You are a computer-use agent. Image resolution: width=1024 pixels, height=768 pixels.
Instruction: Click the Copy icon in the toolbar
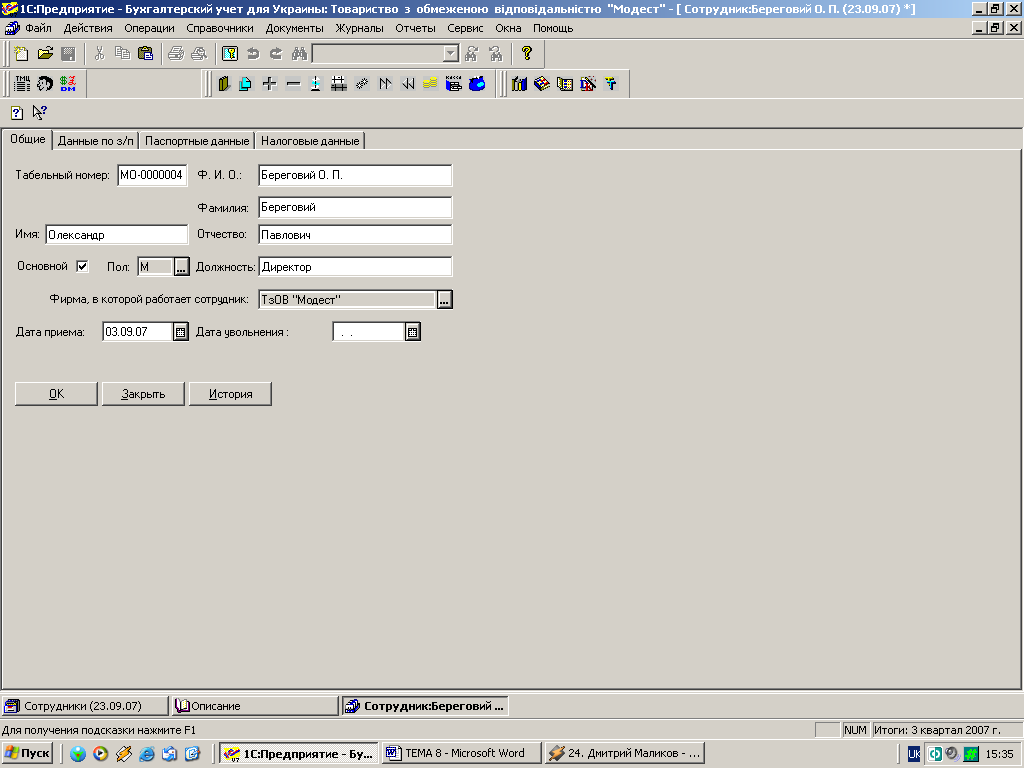tap(122, 54)
